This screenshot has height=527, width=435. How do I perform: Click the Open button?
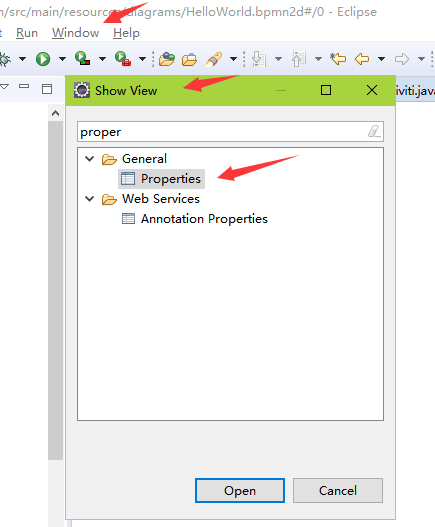[240, 491]
